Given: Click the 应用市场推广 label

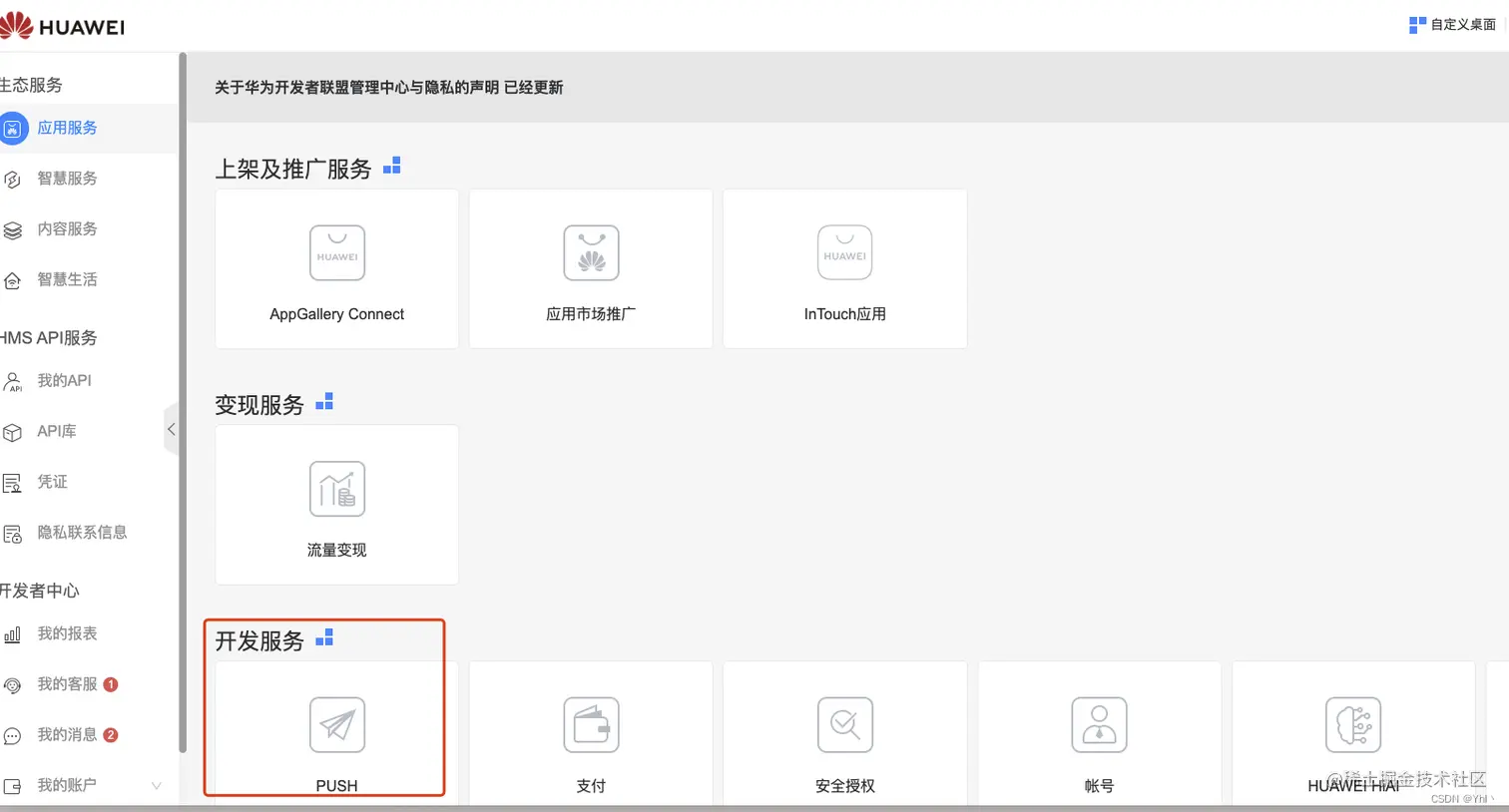Looking at the screenshot, I should coord(591,314).
